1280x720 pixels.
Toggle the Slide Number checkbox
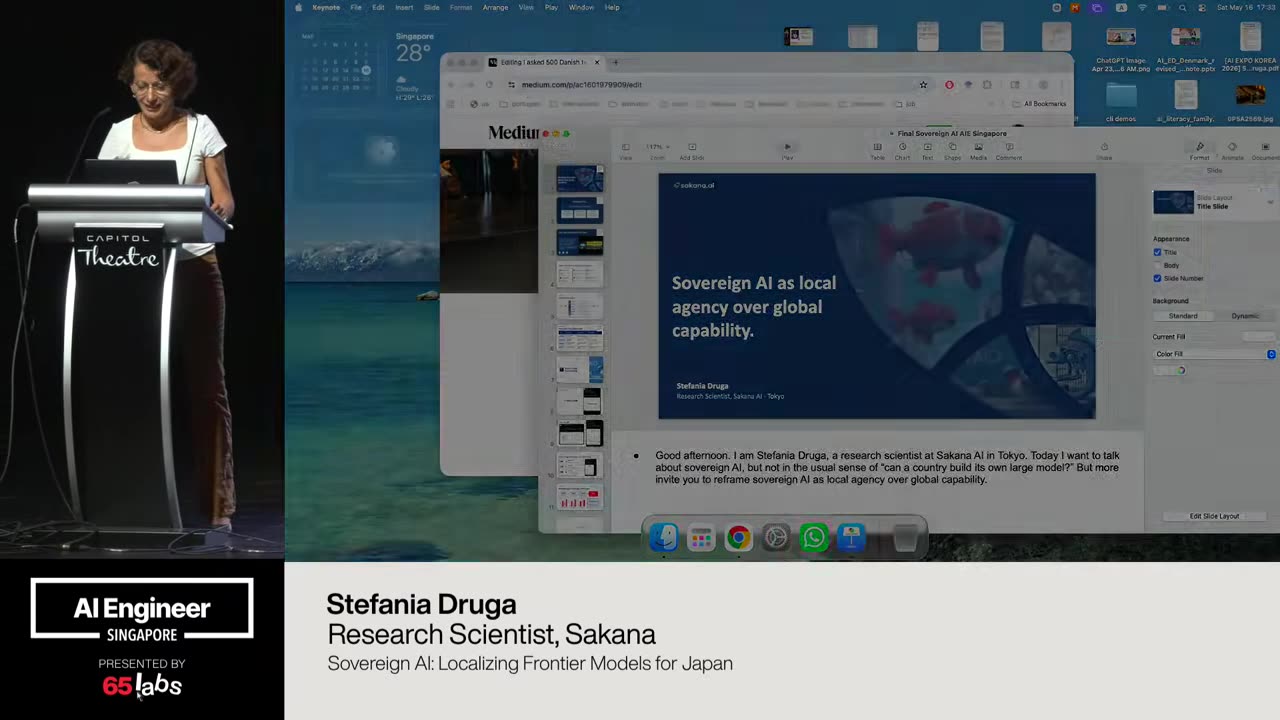pyautogui.click(x=1158, y=278)
